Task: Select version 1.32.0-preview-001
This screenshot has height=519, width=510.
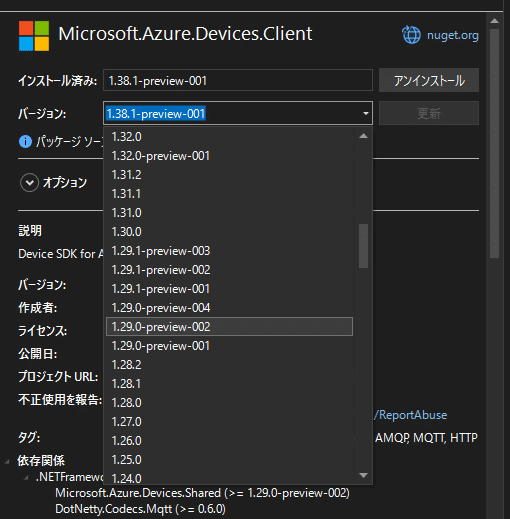Action: 229,156
